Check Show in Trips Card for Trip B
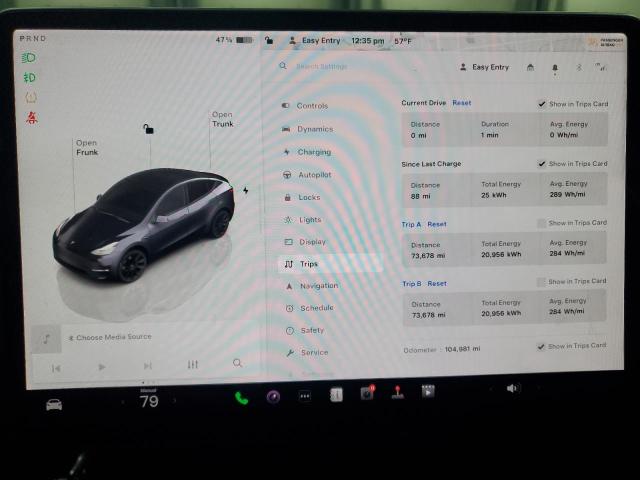 [541, 282]
